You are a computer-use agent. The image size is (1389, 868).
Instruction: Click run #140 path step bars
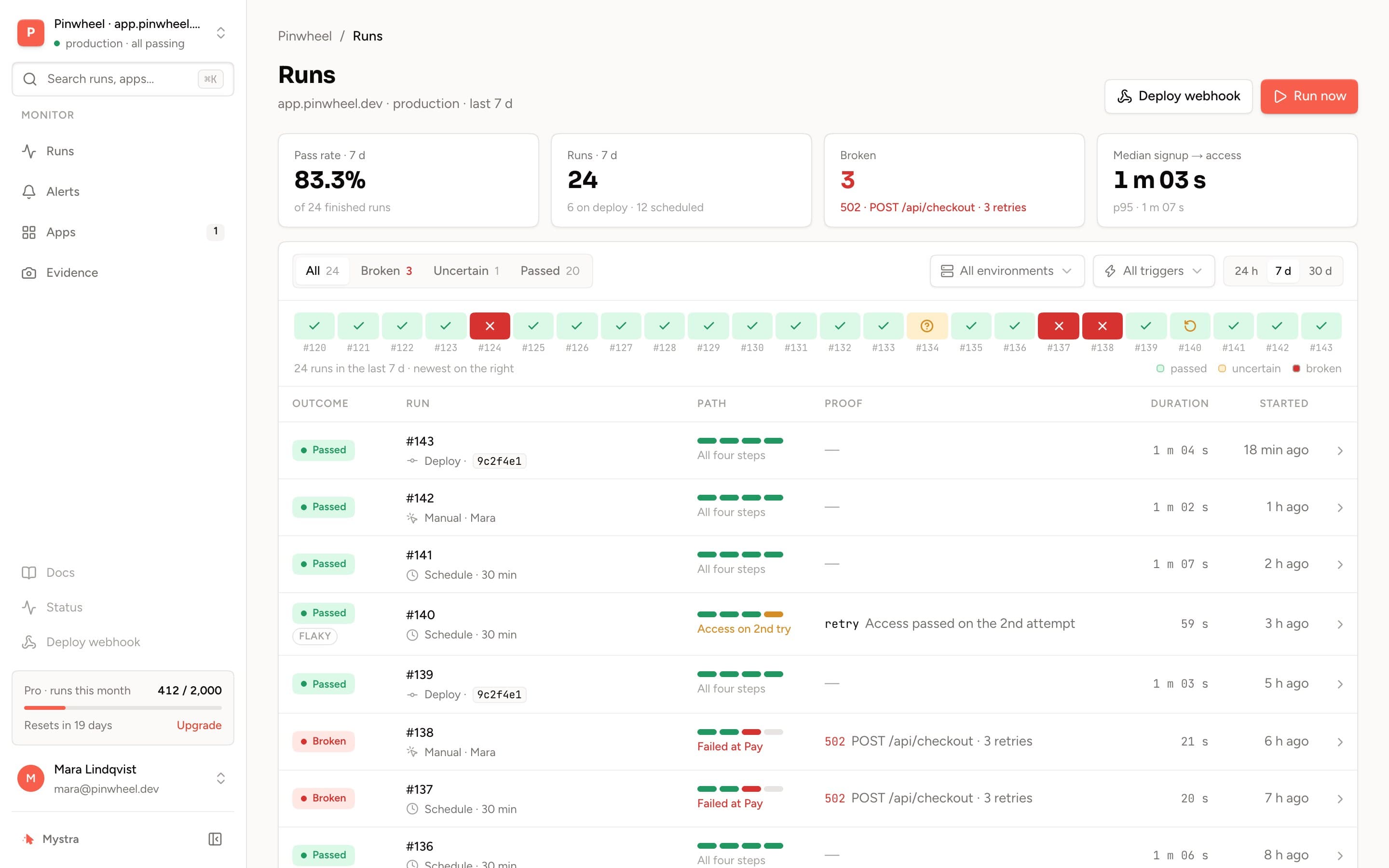click(x=740, y=614)
